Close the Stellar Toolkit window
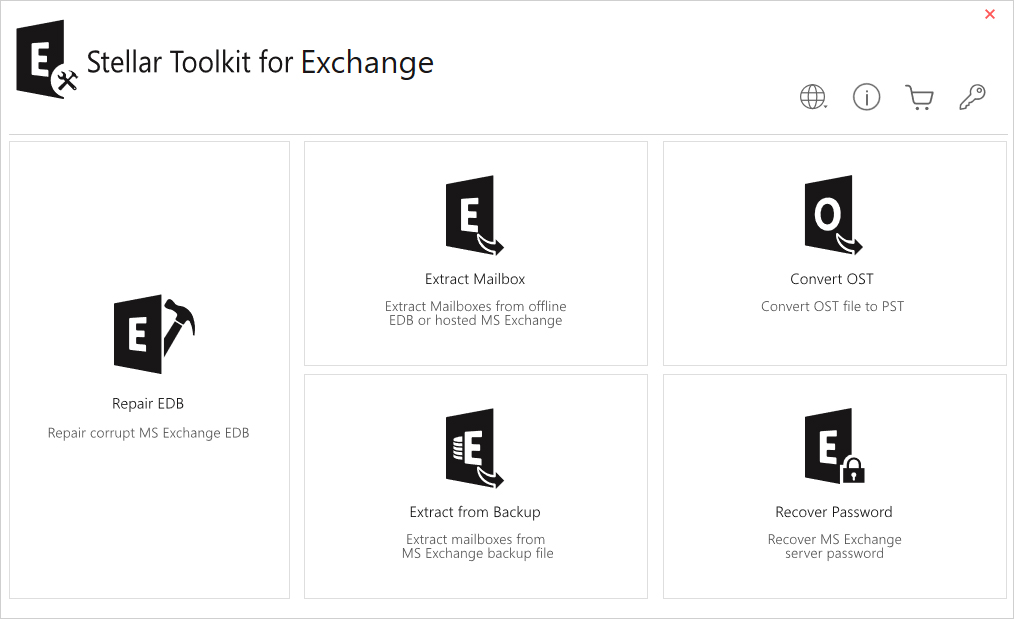The width and height of the screenshot is (1014, 619). [x=989, y=14]
